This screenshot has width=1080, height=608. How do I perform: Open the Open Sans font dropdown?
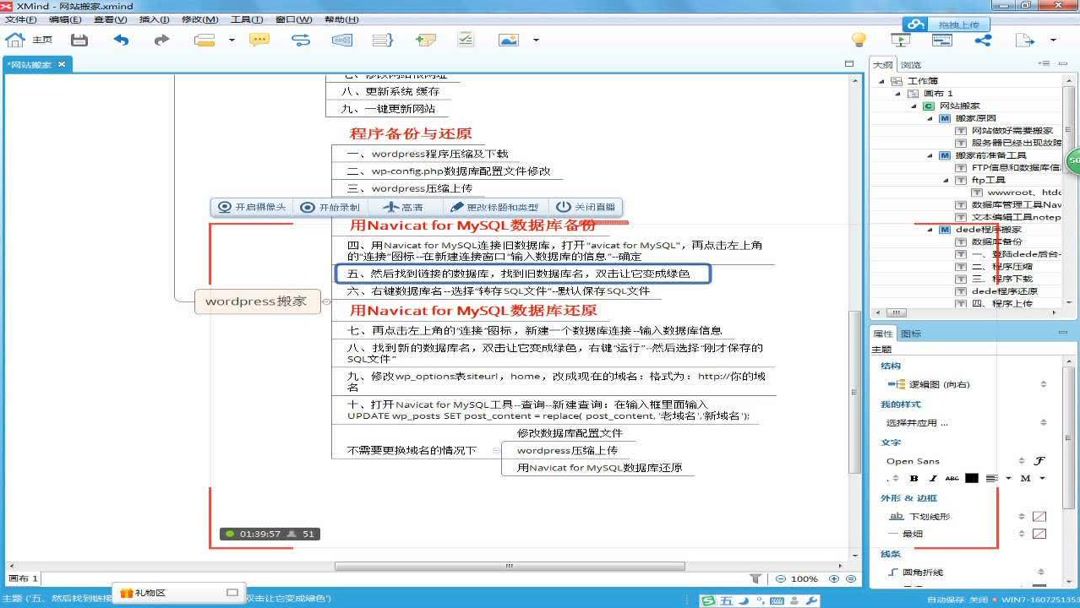coord(911,461)
